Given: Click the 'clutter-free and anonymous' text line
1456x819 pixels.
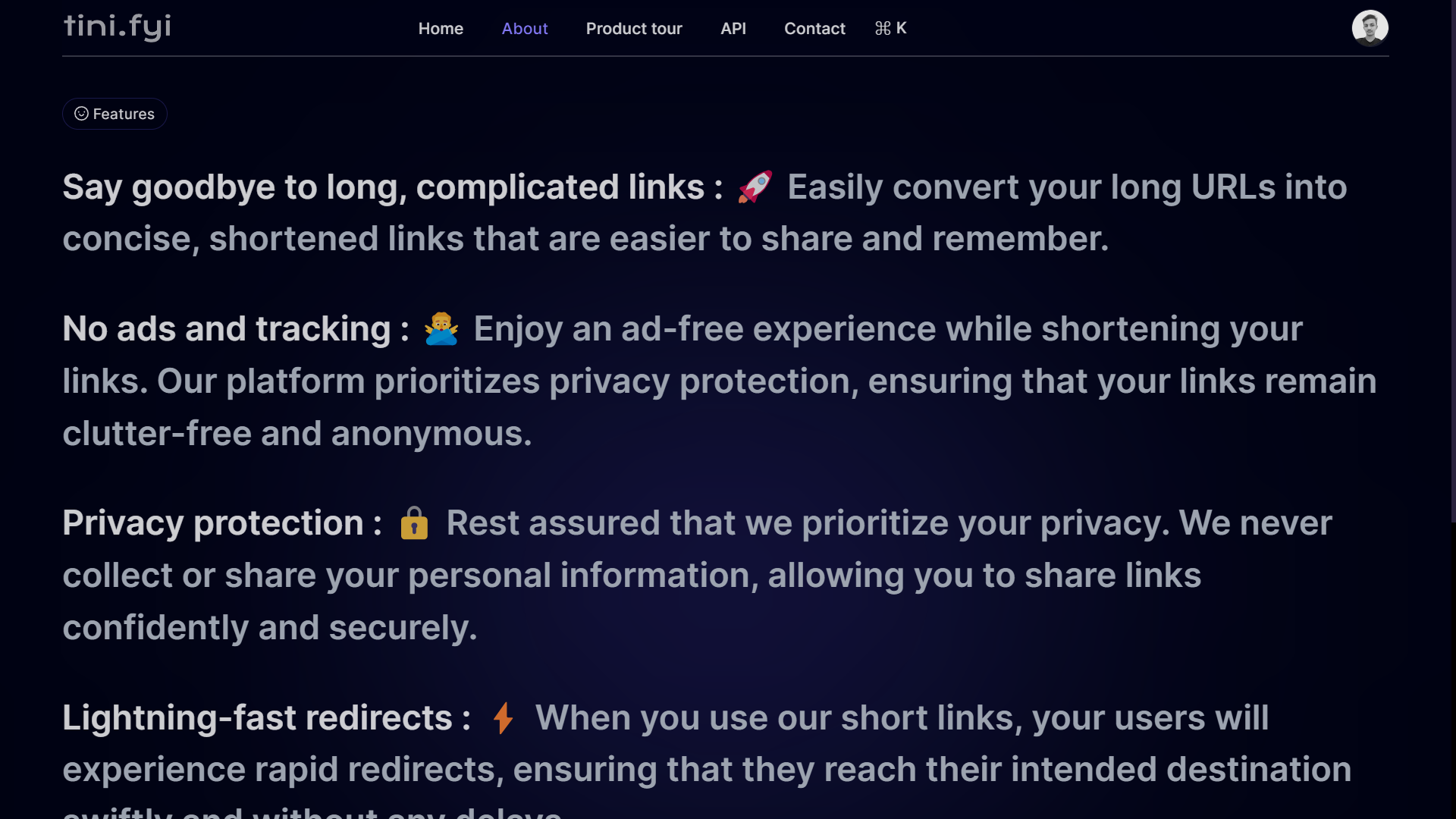Looking at the screenshot, I should pyautogui.click(x=297, y=434).
